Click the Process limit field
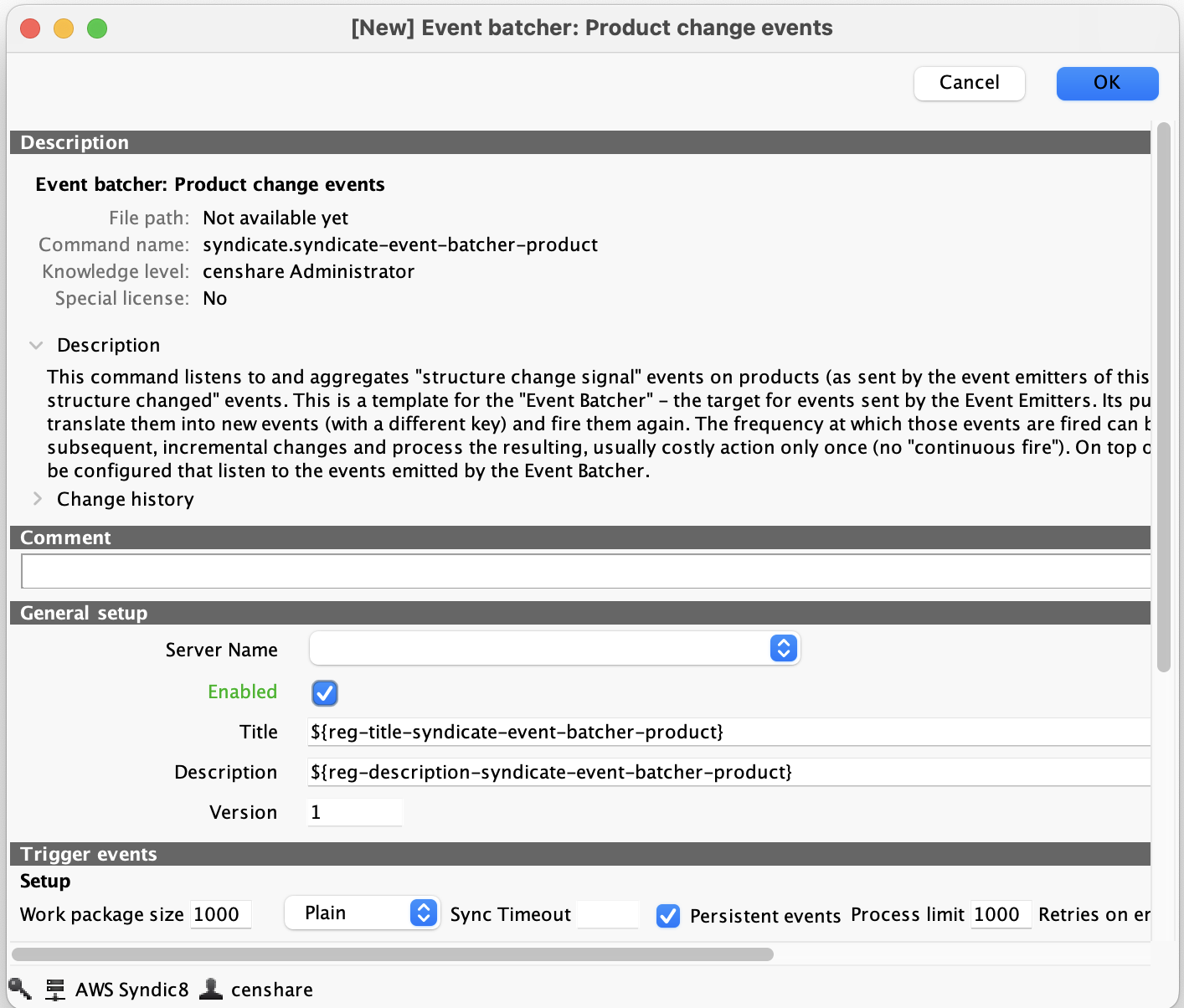Screen dimensions: 1184x1008 coord(1000,915)
